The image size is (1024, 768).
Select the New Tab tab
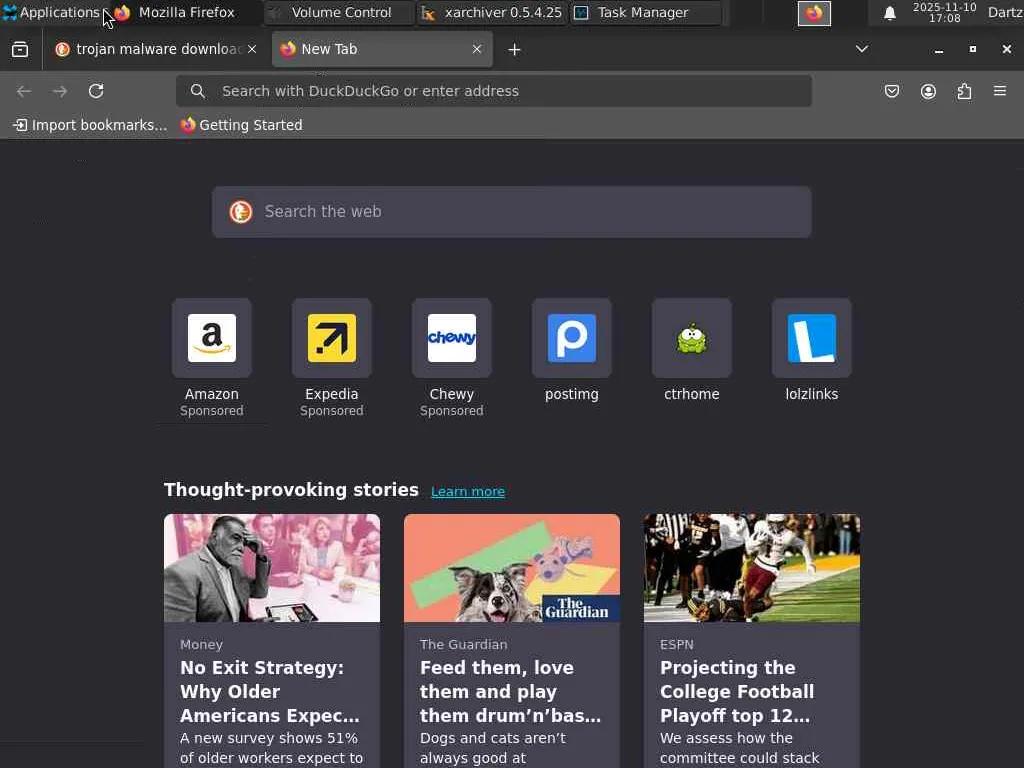pos(382,50)
